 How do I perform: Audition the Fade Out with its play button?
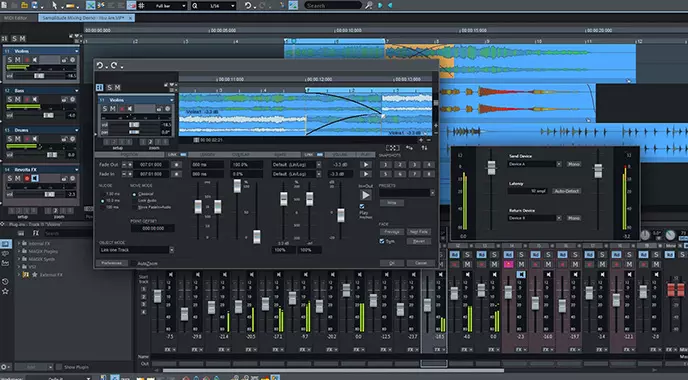366,165
